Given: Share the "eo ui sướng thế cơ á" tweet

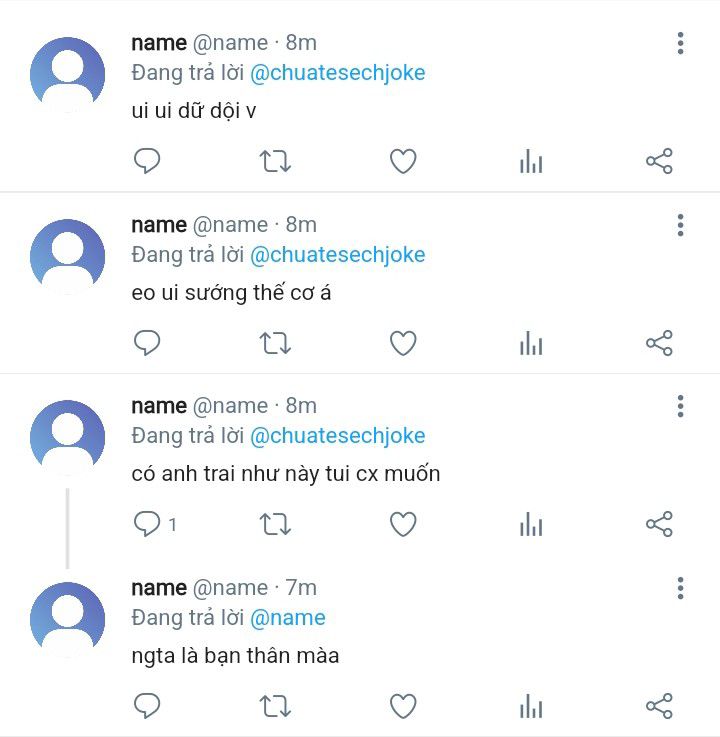Looking at the screenshot, I should (x=659, y=343).
